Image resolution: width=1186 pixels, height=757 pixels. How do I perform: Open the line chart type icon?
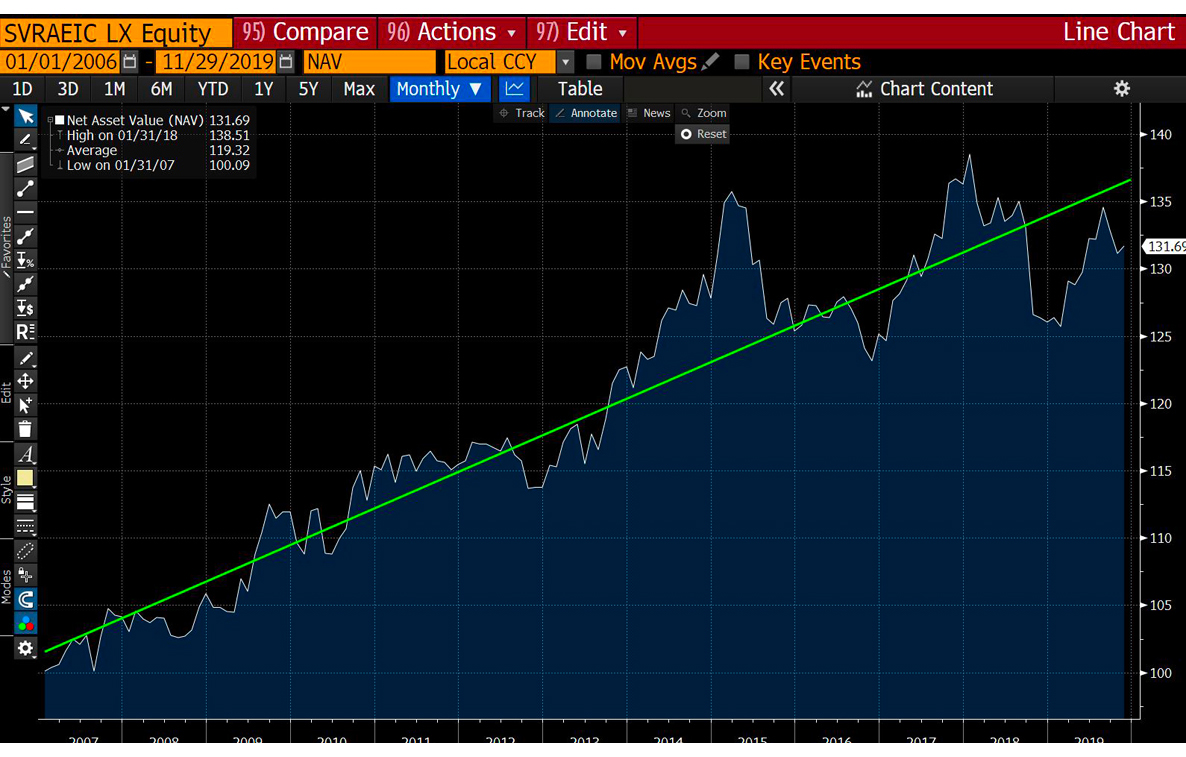(x=514, y=89)
